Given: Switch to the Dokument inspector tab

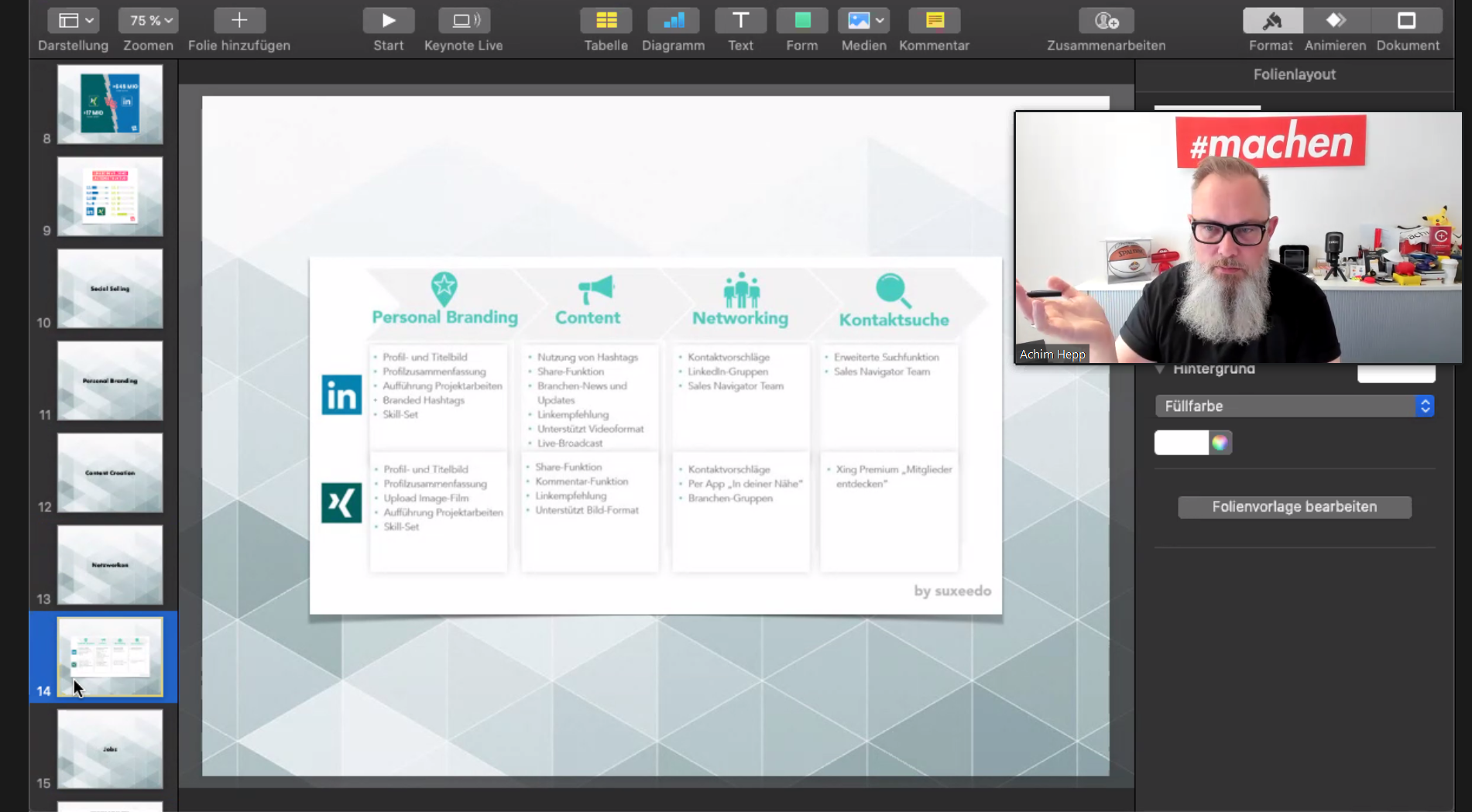Looking at the screenshot, I should [x=1407, y=20].
